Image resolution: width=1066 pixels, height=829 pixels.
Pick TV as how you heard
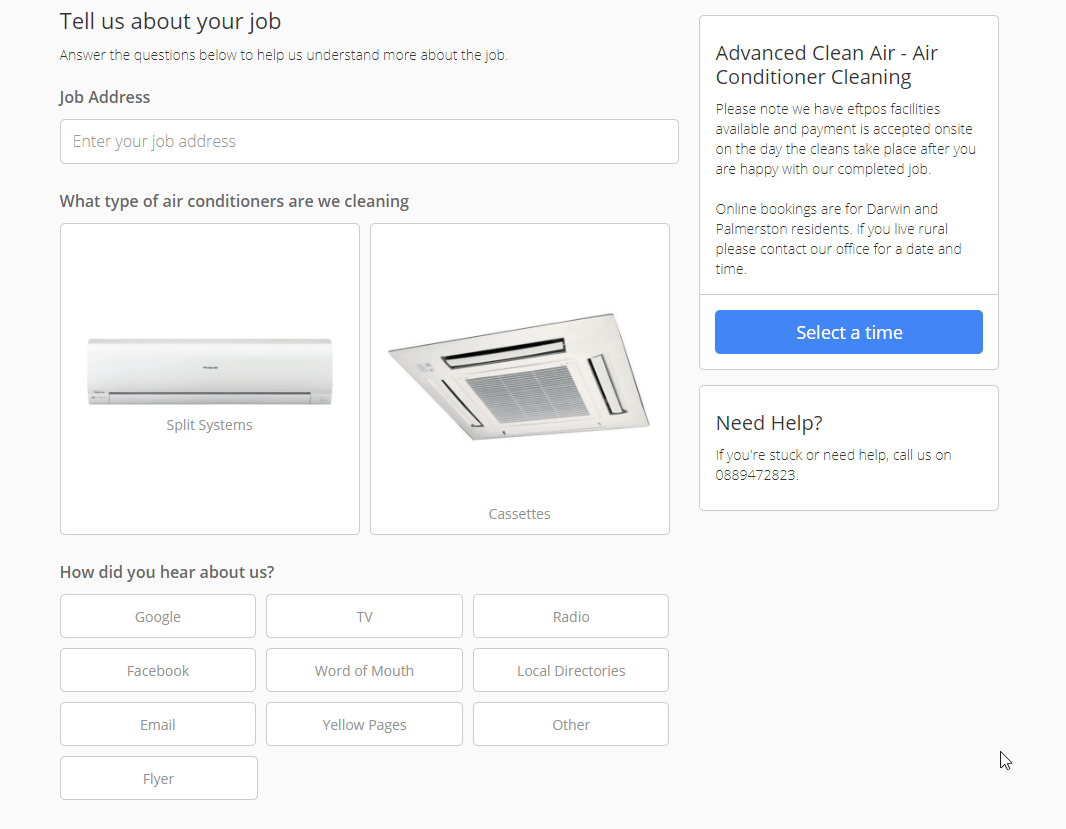[x=364, y=617]
